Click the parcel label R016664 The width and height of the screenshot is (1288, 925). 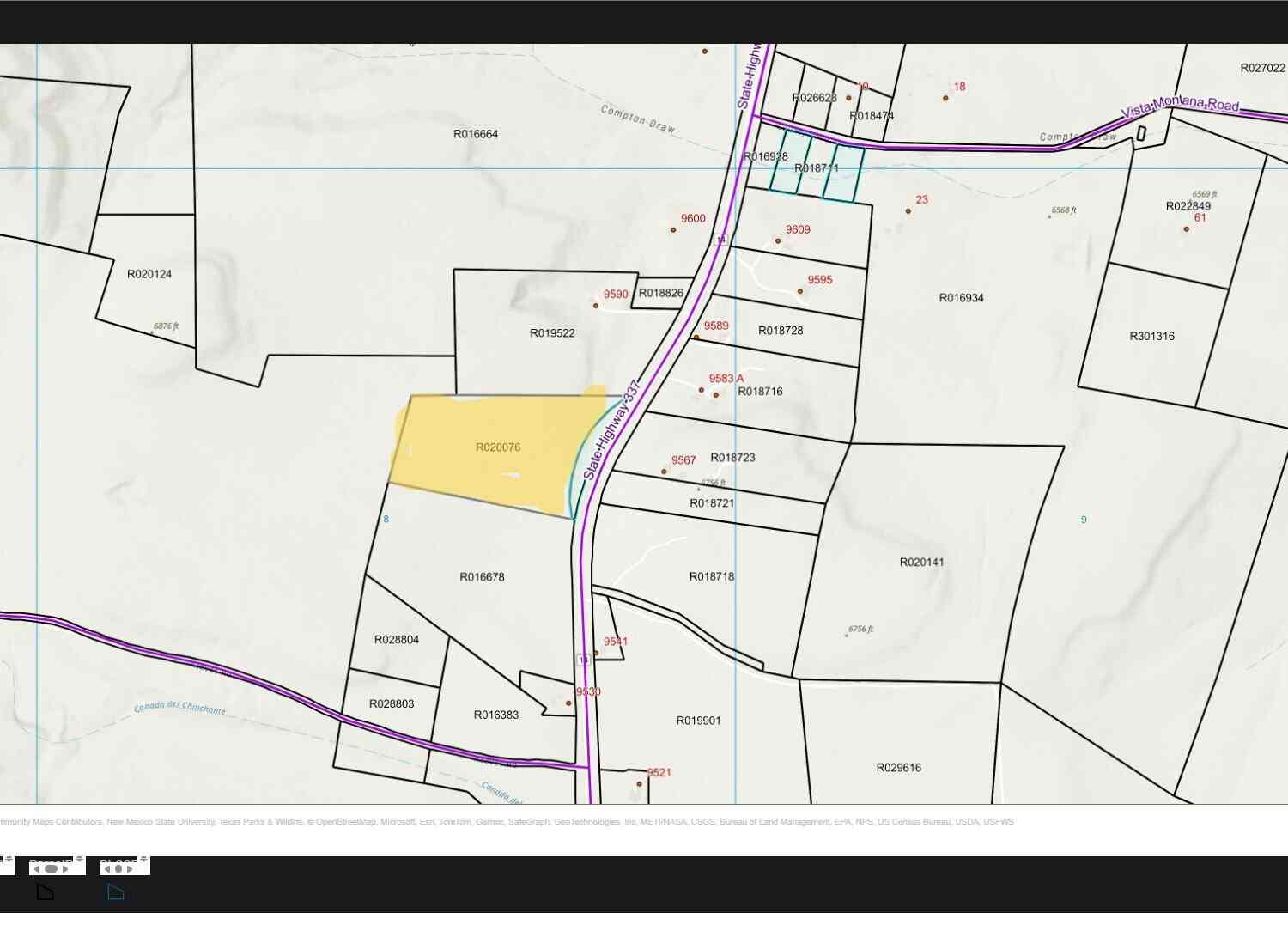click(476, 134)
